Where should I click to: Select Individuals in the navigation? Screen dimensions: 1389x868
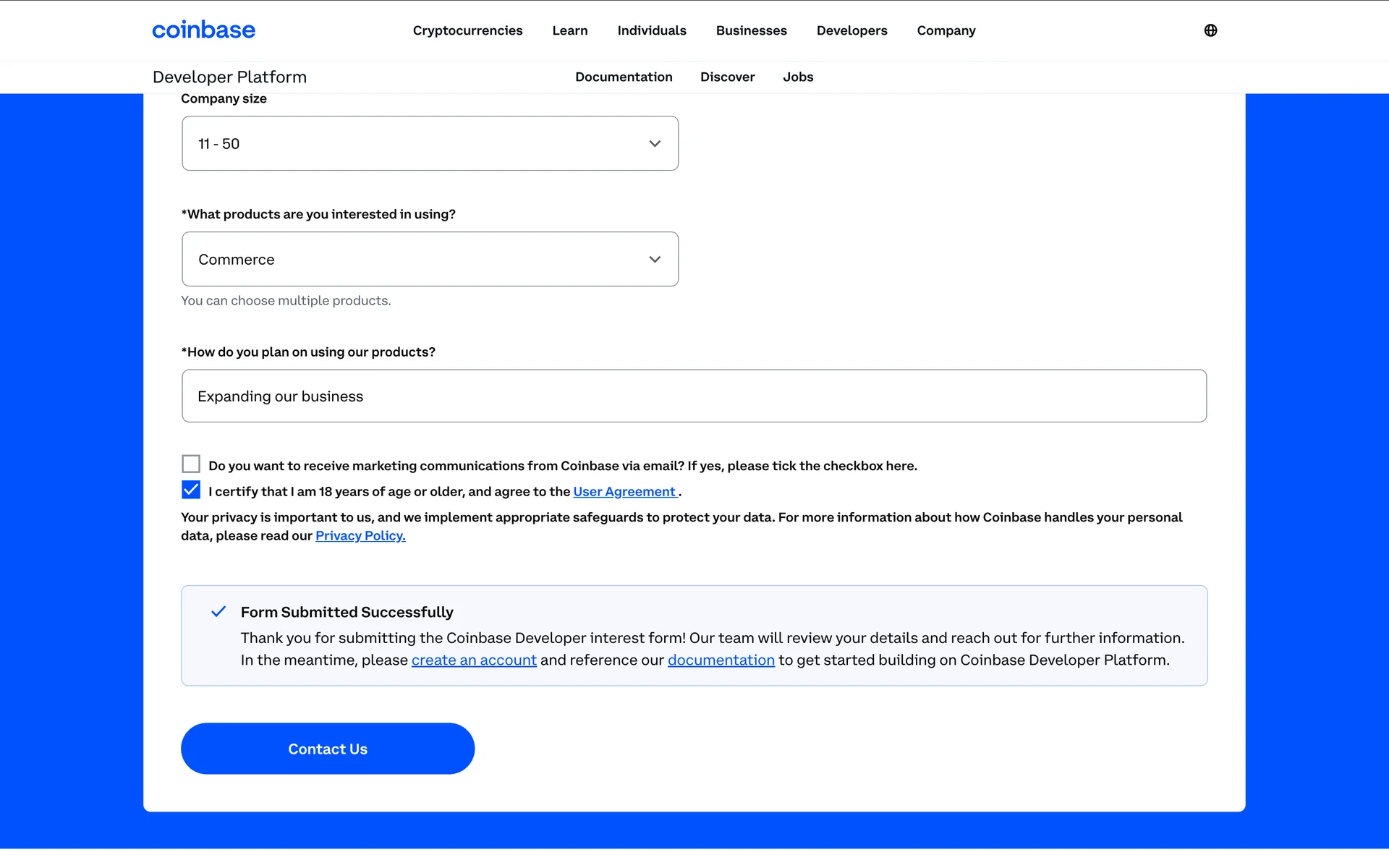pyautogui.click(x=651, y=30)
